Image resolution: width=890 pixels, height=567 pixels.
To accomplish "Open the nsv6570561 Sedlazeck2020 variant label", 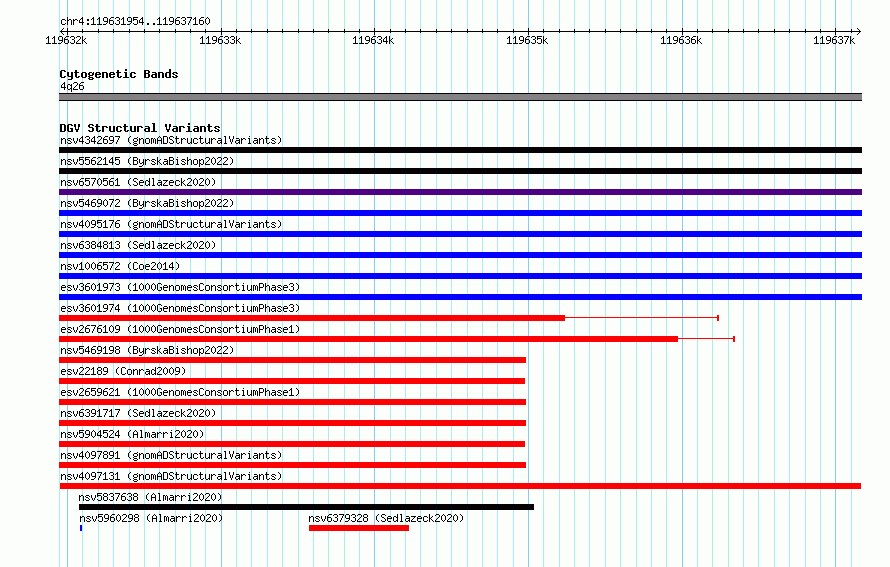I will [x=138, y=182].
